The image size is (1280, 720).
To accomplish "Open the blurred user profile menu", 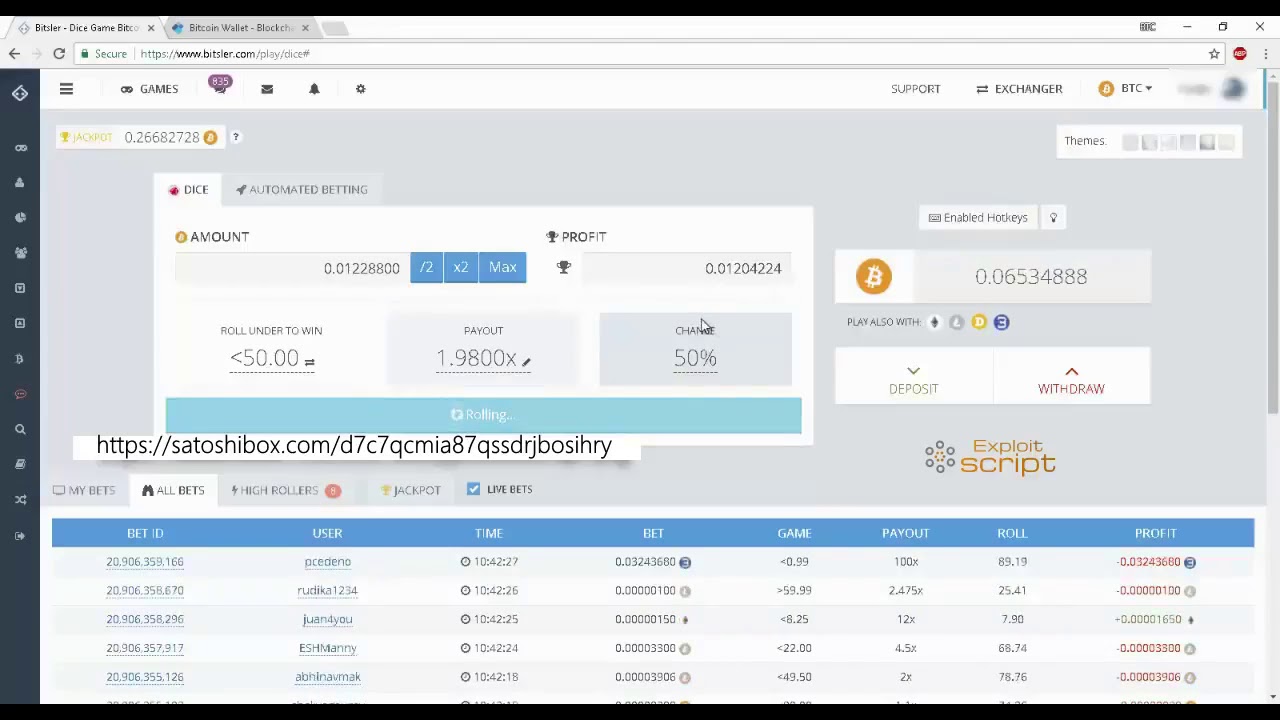I will [1212, 89].
